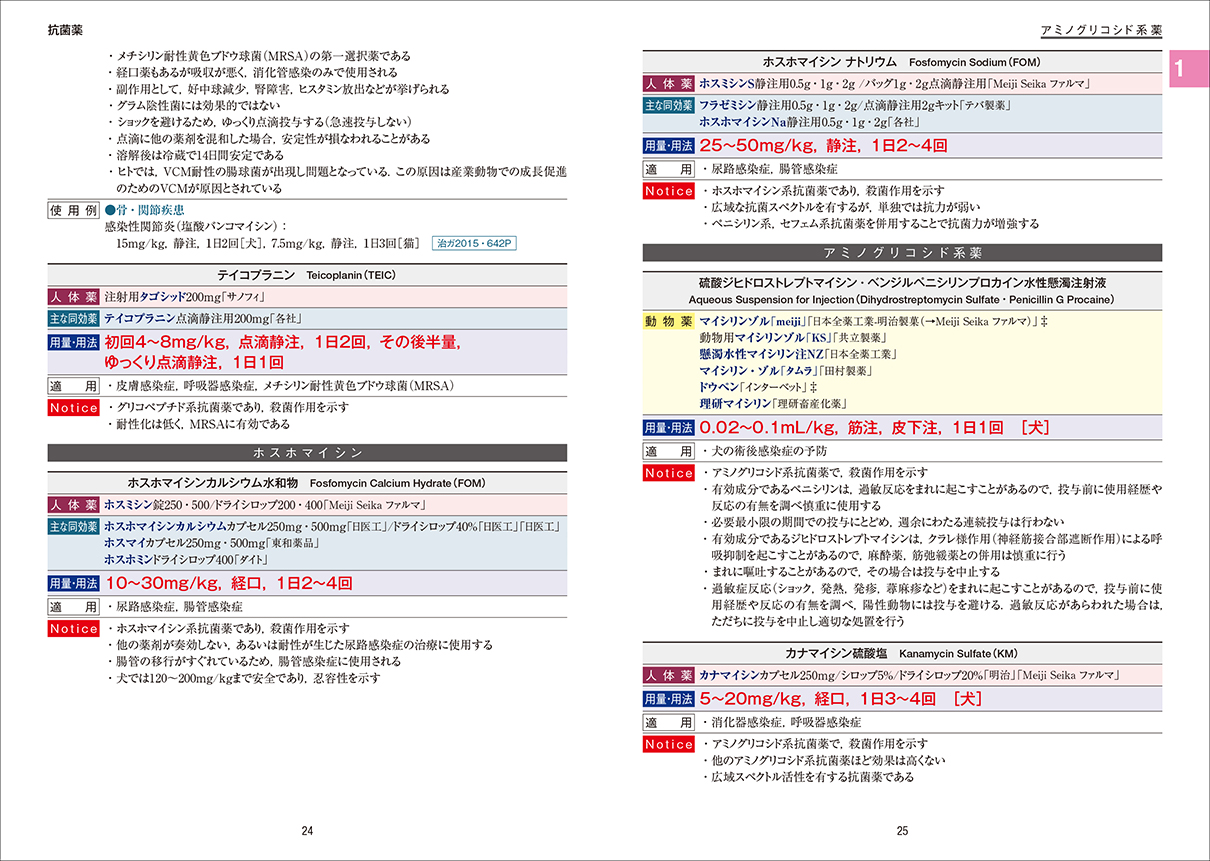Select the reference box "治ガ2015・642P"
This screenshot has width=1210, height=861.
pos(475,243)
